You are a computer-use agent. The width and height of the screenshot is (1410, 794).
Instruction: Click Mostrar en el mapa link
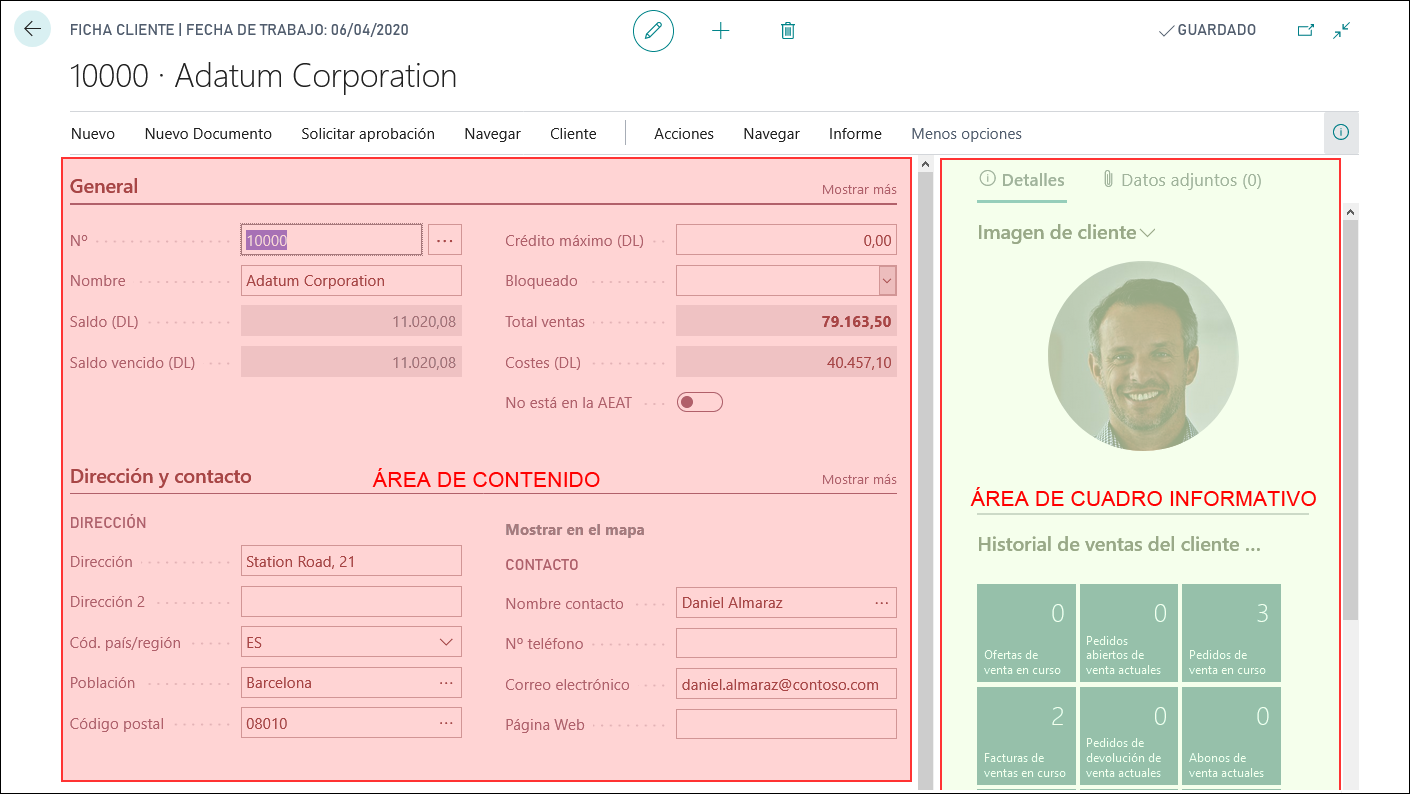tap(575, 530)
